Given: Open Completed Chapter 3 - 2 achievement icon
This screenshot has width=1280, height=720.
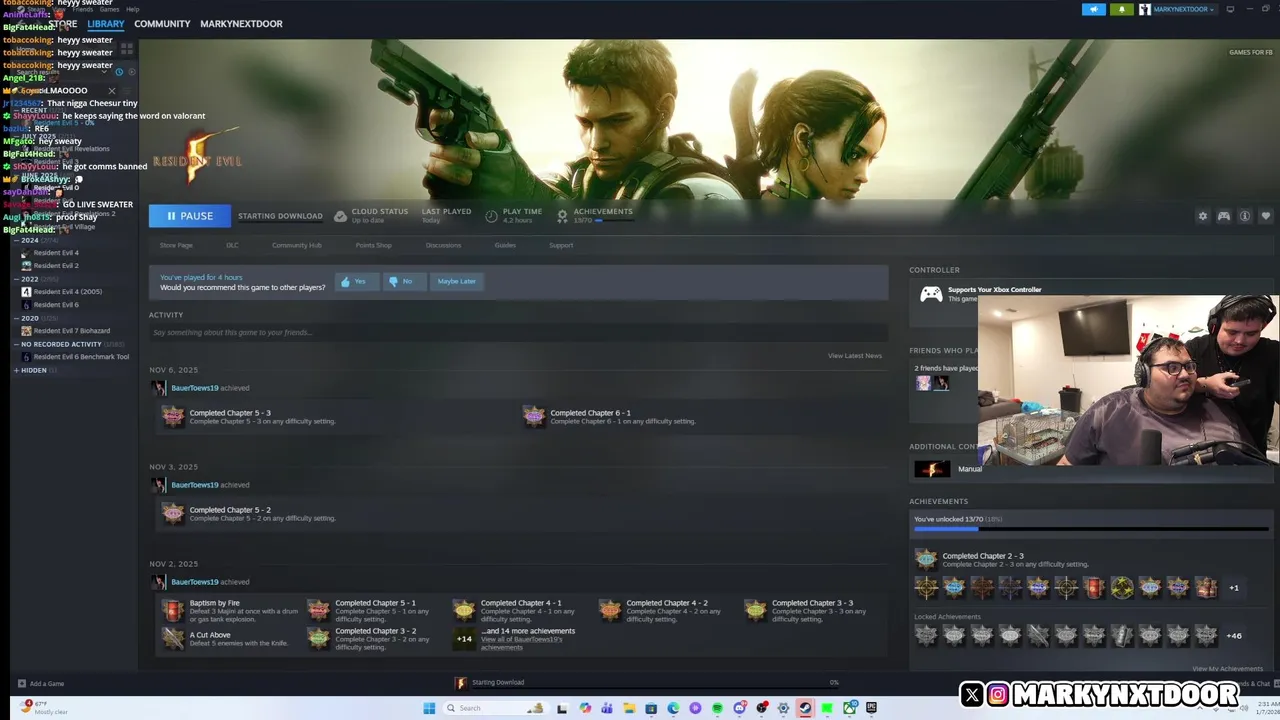Looking at the screenshot, I should click(x=319, y=638).
